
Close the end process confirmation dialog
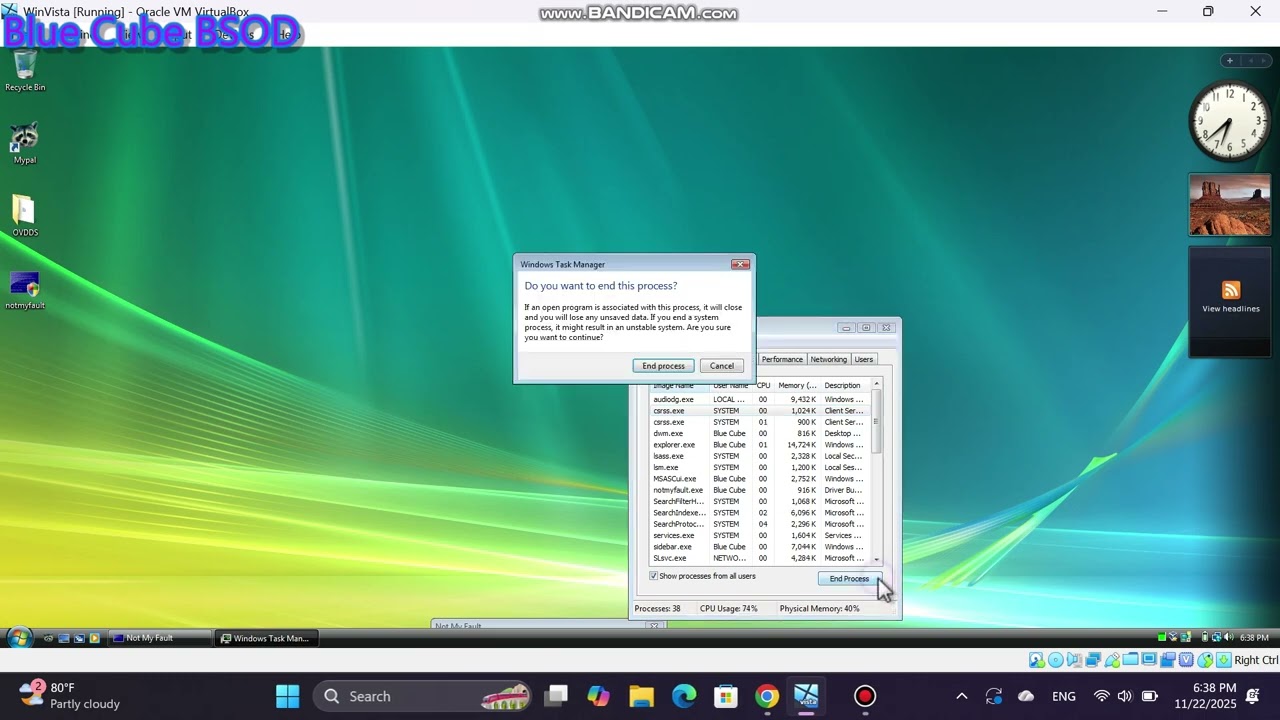(x=740, y=265)
